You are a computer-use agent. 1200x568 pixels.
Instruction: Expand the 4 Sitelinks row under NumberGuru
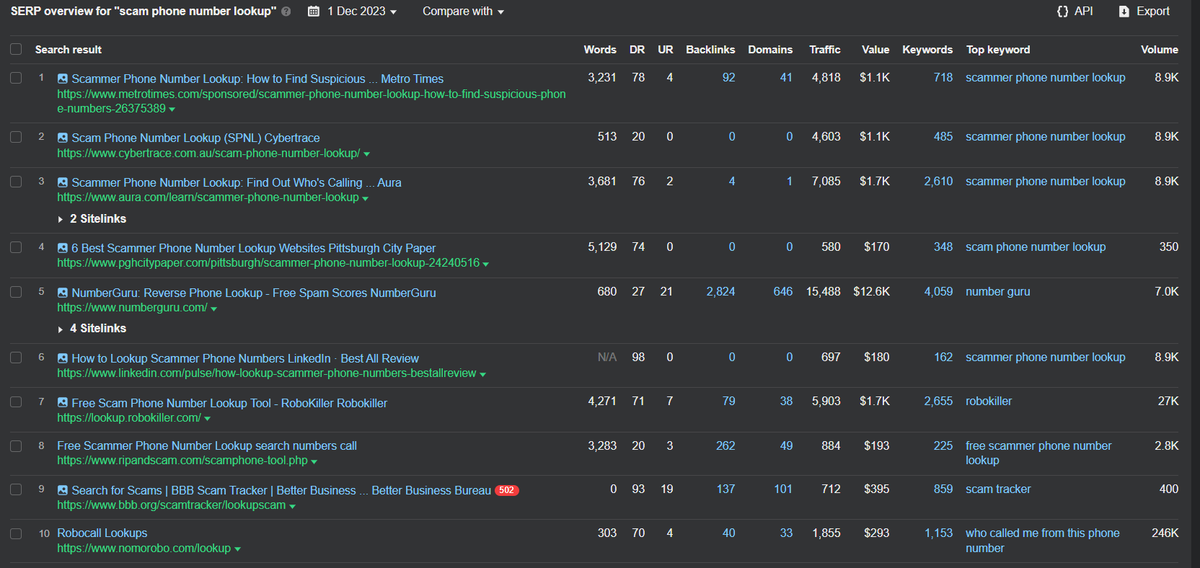pos(92,329)
